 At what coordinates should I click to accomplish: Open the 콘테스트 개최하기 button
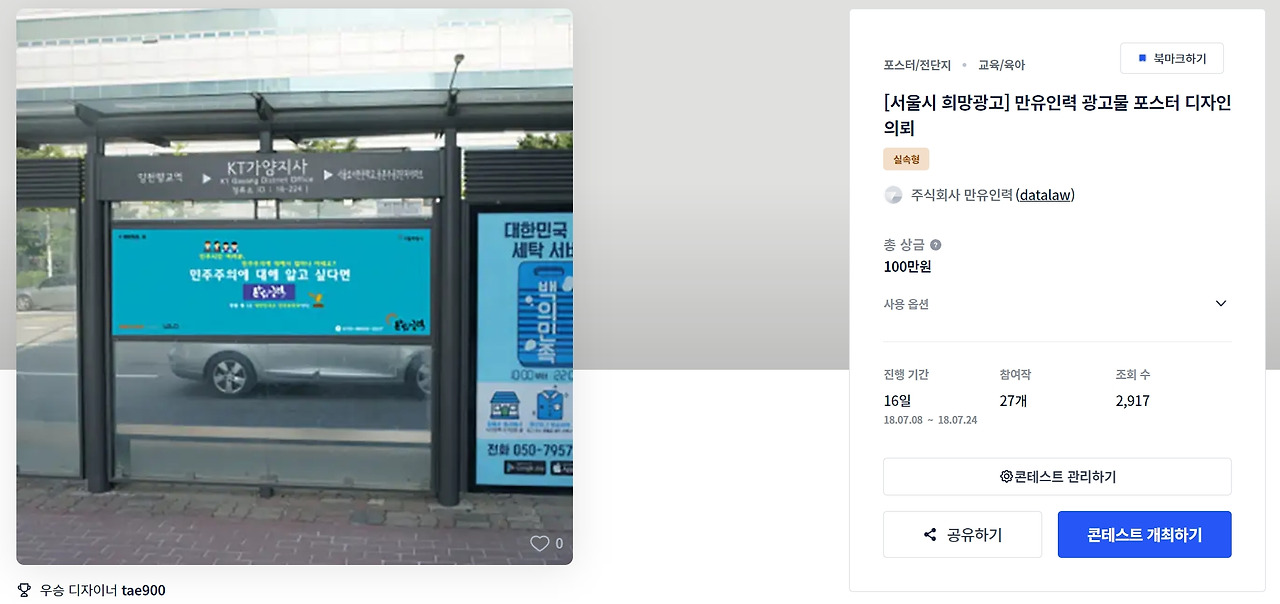pos(1145,535)
